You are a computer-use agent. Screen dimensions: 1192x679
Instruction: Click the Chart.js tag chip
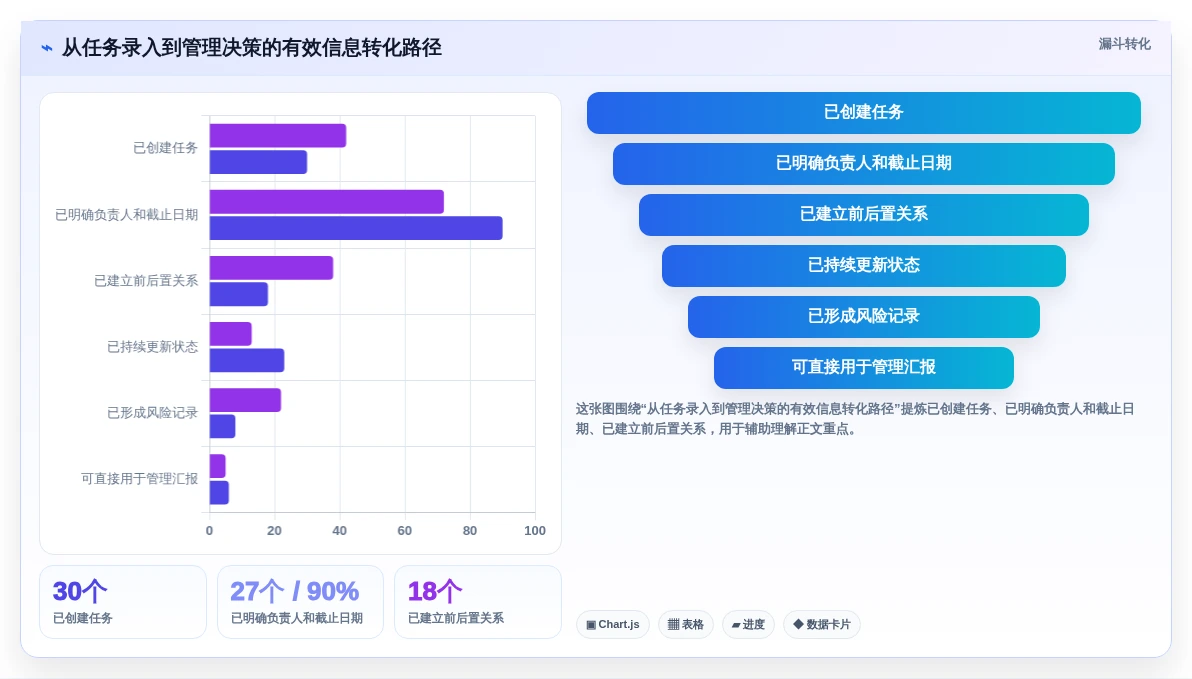(x=613, y=624)
